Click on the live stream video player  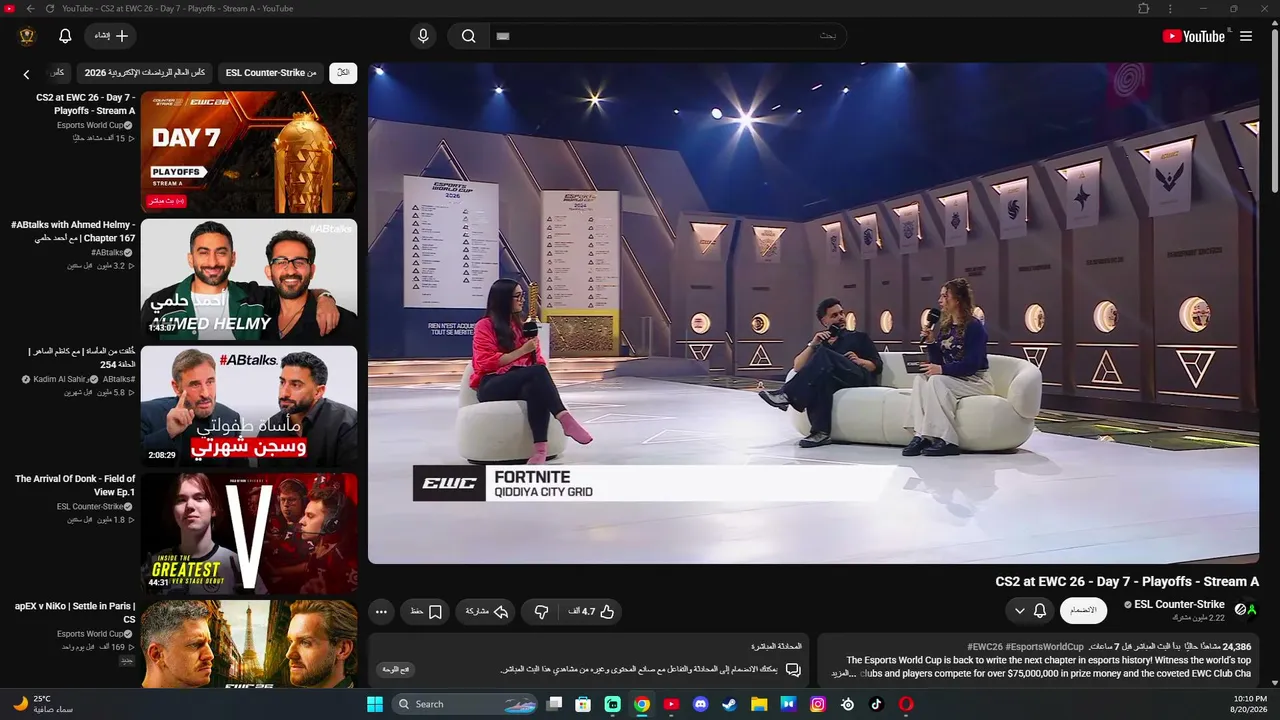813,313
